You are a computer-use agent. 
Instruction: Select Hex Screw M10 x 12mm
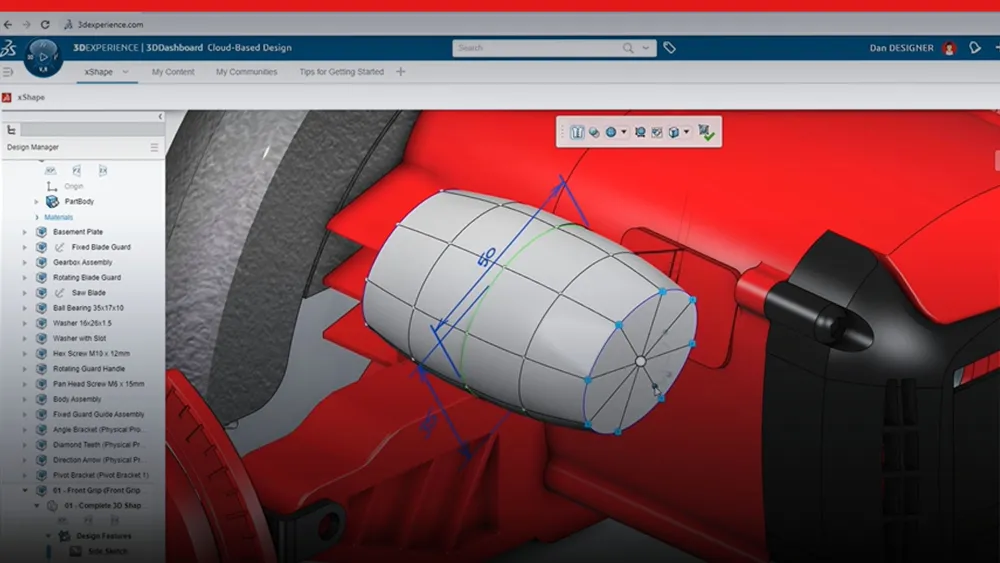point(91,353)
